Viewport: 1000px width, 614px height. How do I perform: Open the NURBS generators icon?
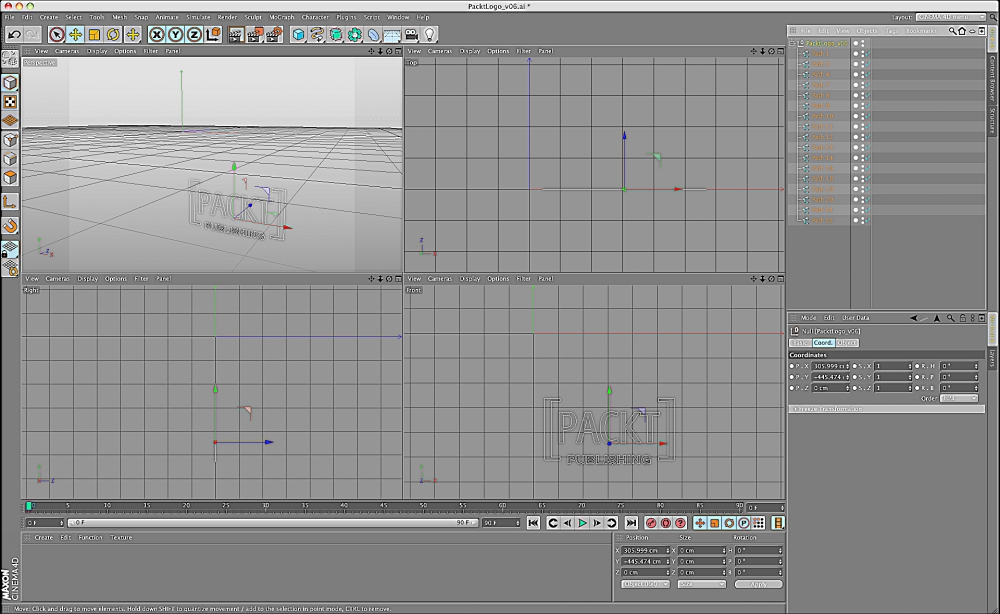(x=336, y=34)
